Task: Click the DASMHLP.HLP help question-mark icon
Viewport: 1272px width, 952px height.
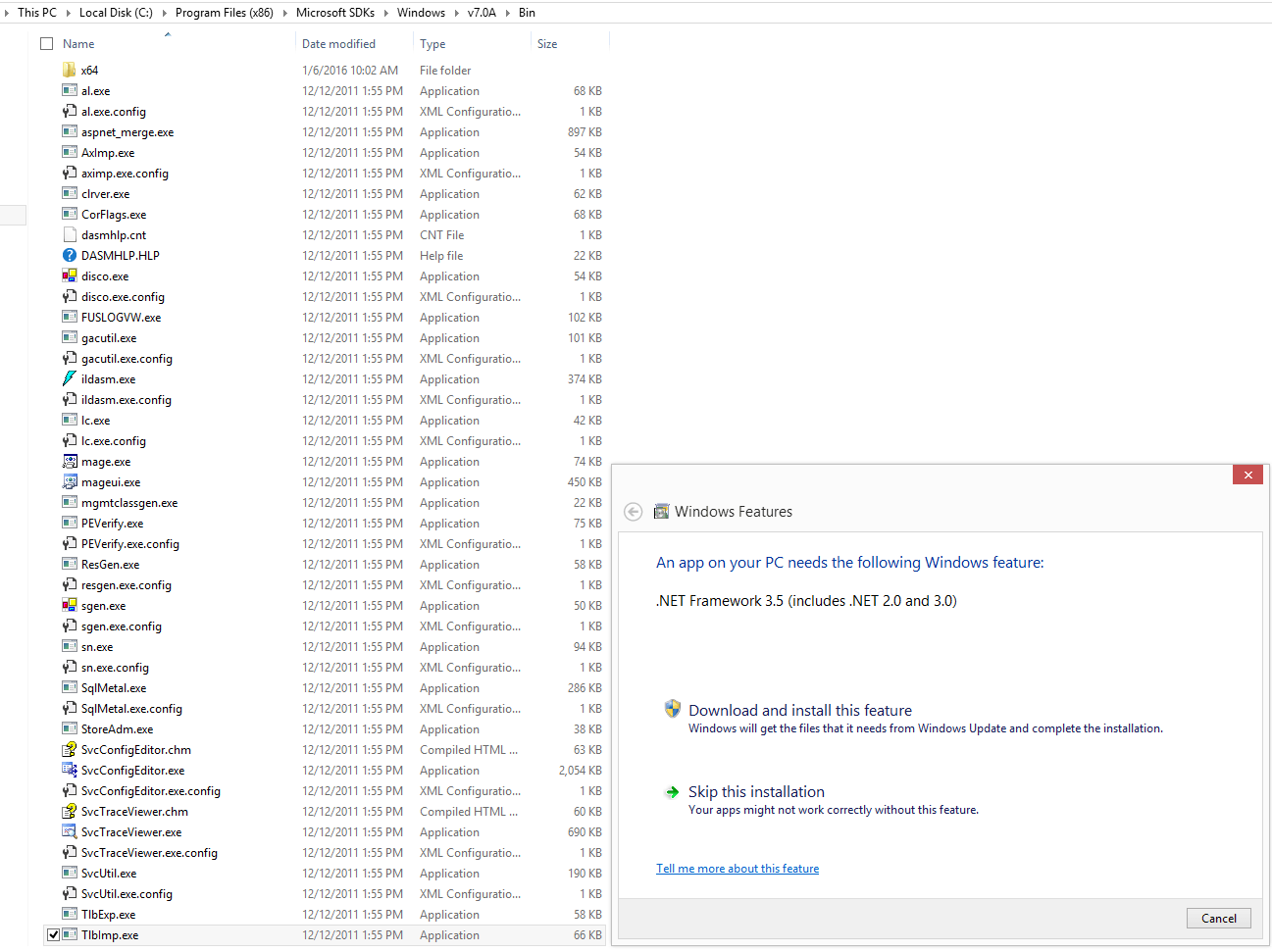Action: (69, 255)
